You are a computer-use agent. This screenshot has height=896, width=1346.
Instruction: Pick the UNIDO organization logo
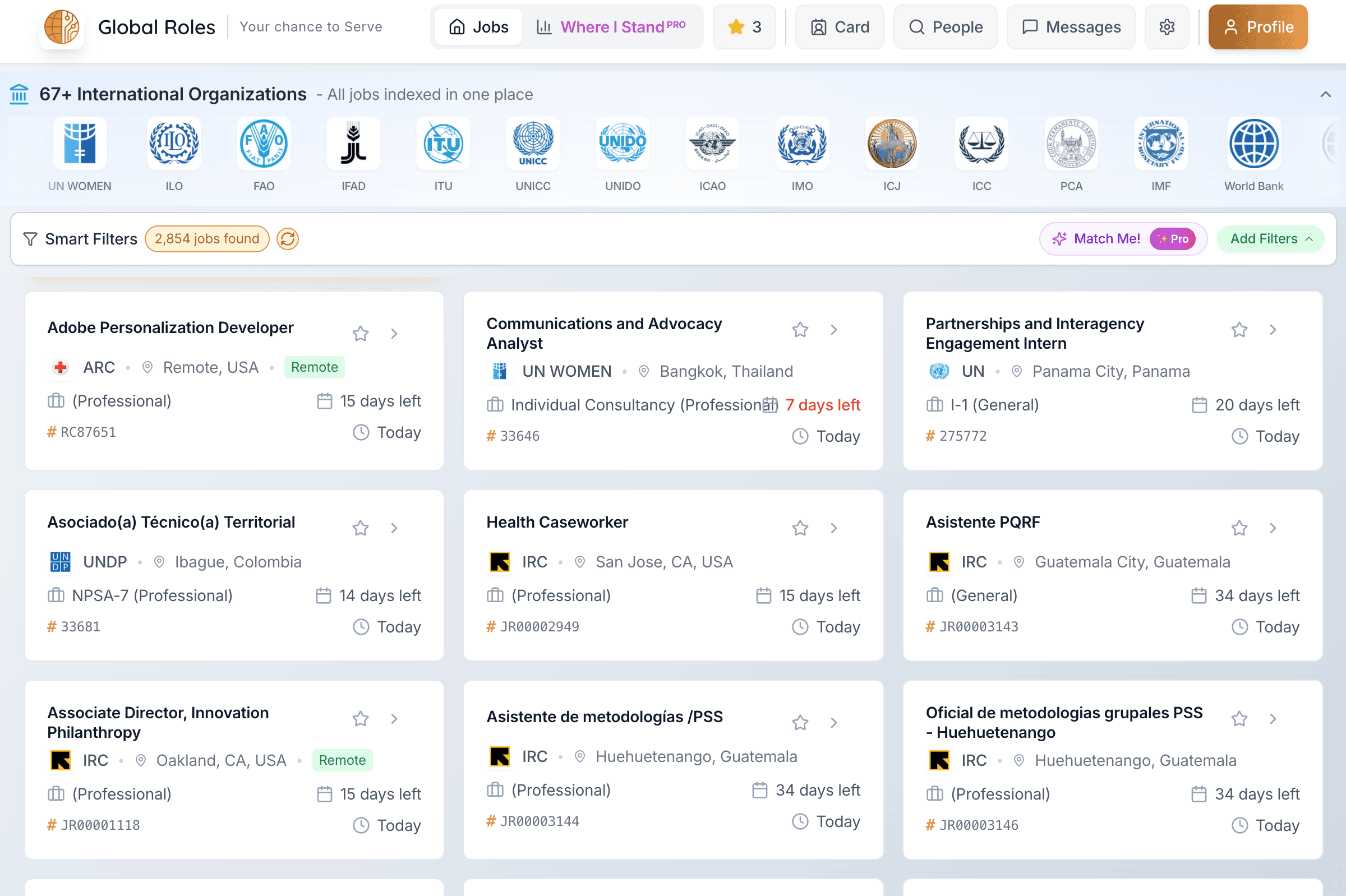[623, 144]
